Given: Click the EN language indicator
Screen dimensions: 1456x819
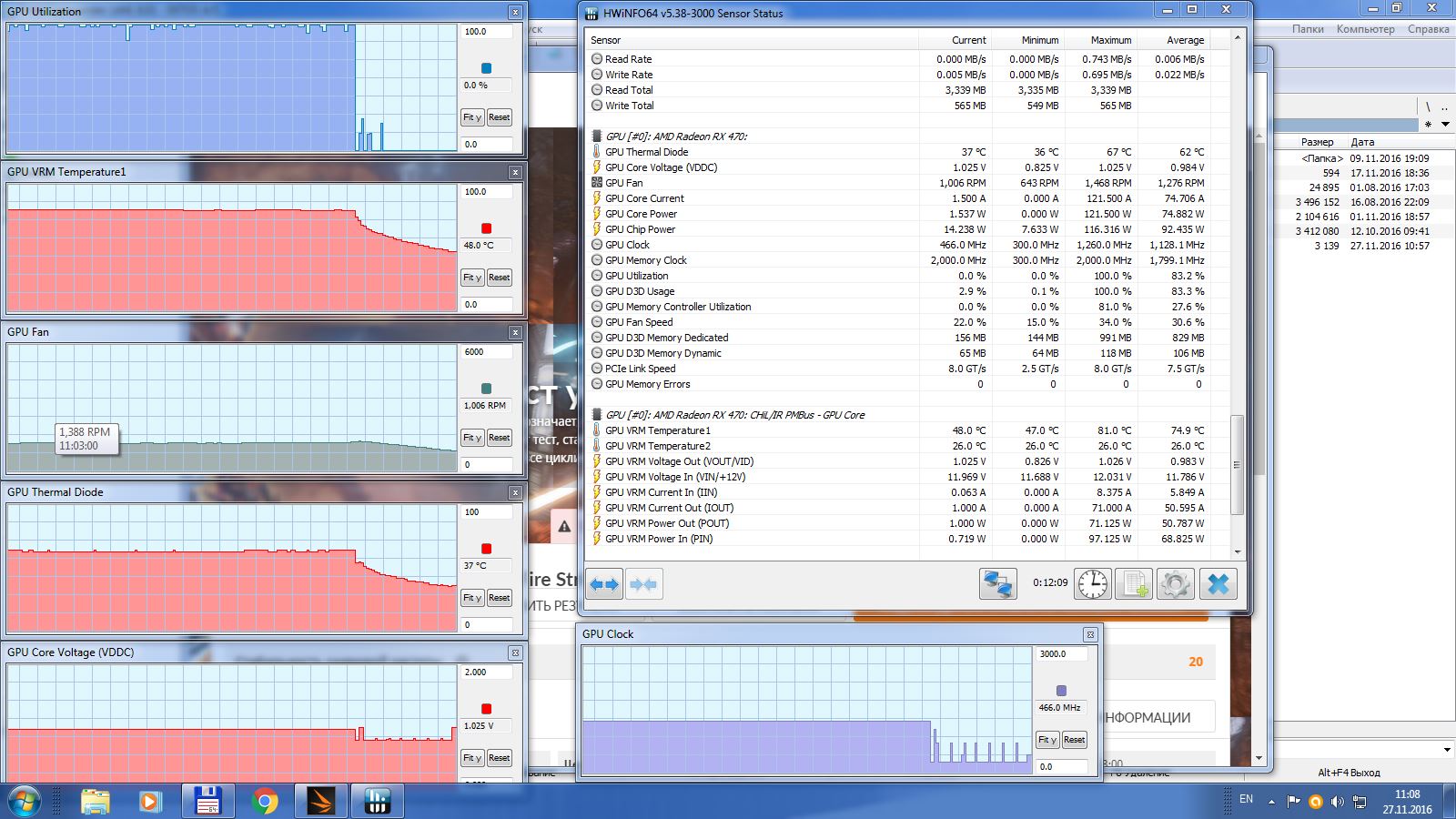Looking at the screenshot, I should pos(1247,799).
